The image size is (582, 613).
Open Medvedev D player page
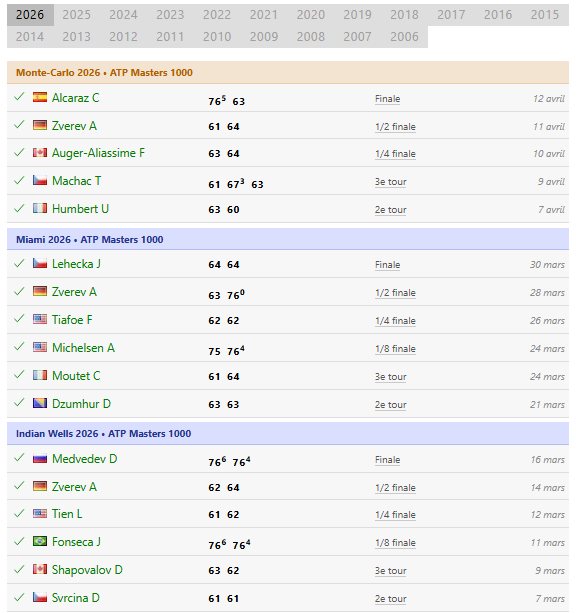[84, 459]
